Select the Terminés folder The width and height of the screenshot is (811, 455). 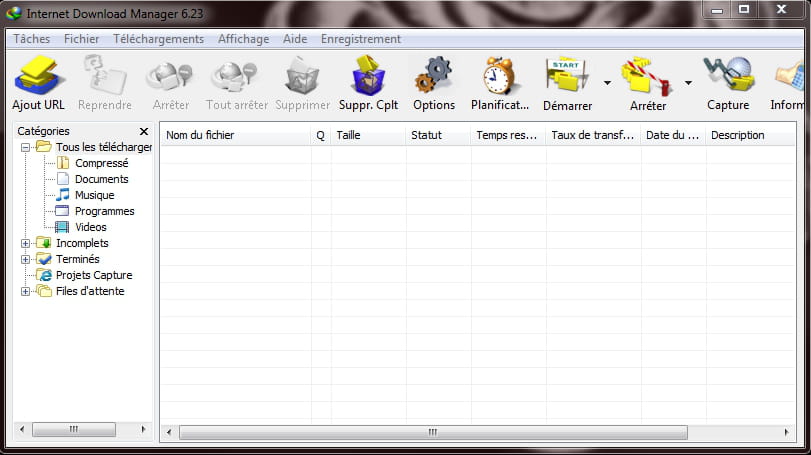coord(78,259)
